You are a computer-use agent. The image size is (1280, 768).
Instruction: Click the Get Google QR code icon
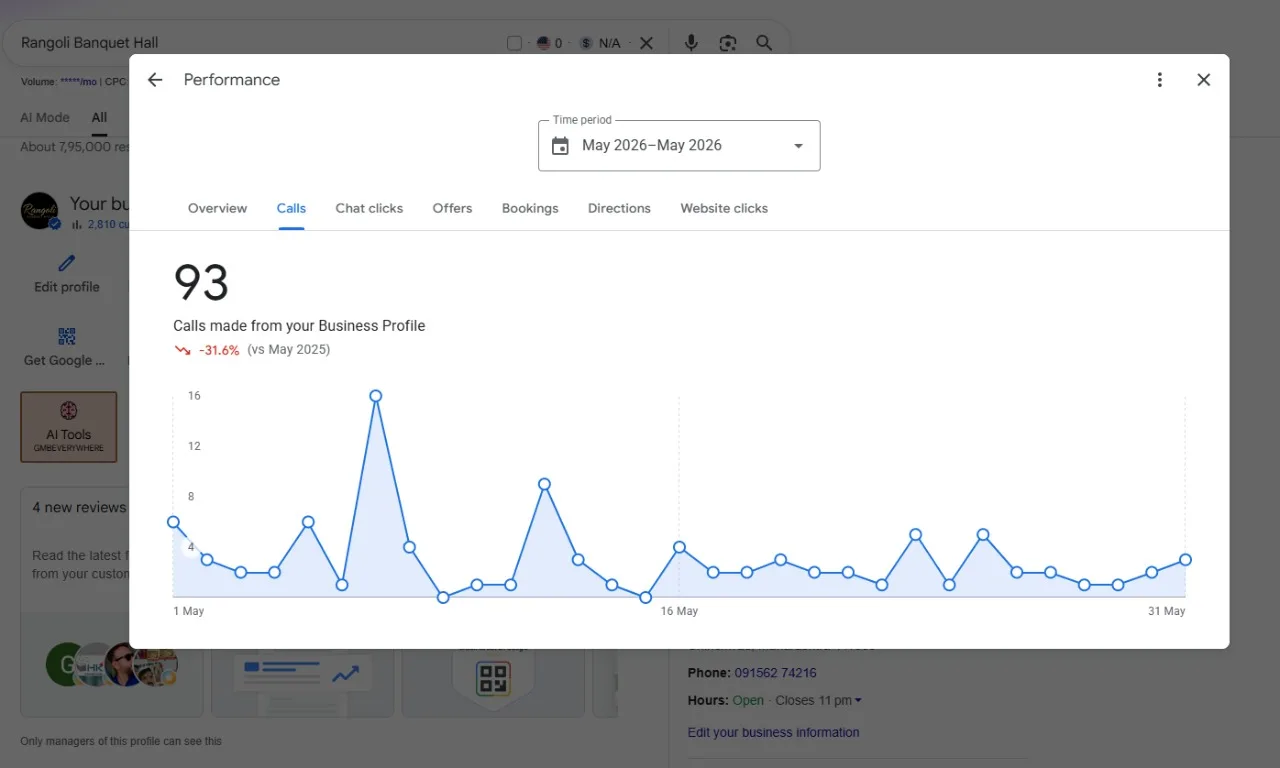pos(67,336)
